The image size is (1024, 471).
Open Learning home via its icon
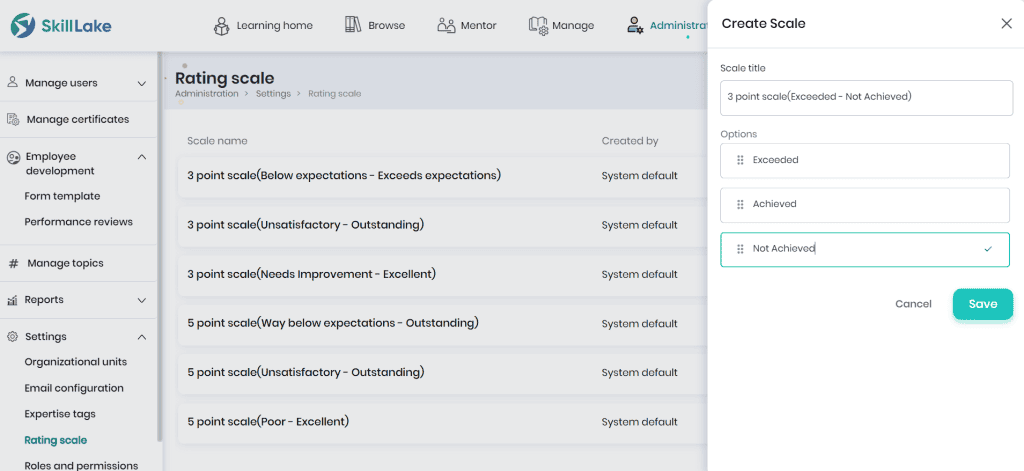(222, 26)
